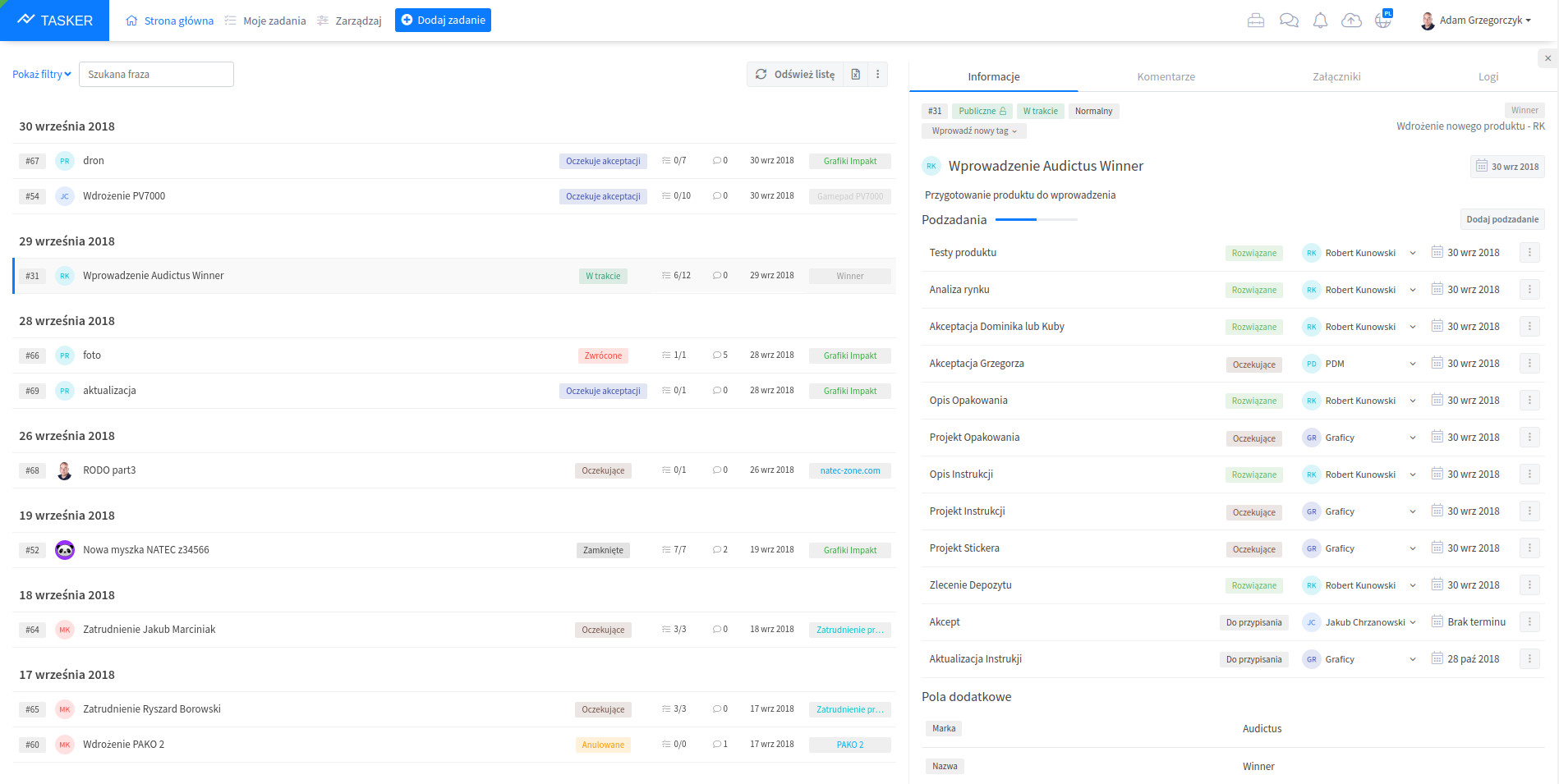This screenshot has width=1559, height=784.
Task: Click Dodaj podzadanie button
Action: coord(1502,219)
